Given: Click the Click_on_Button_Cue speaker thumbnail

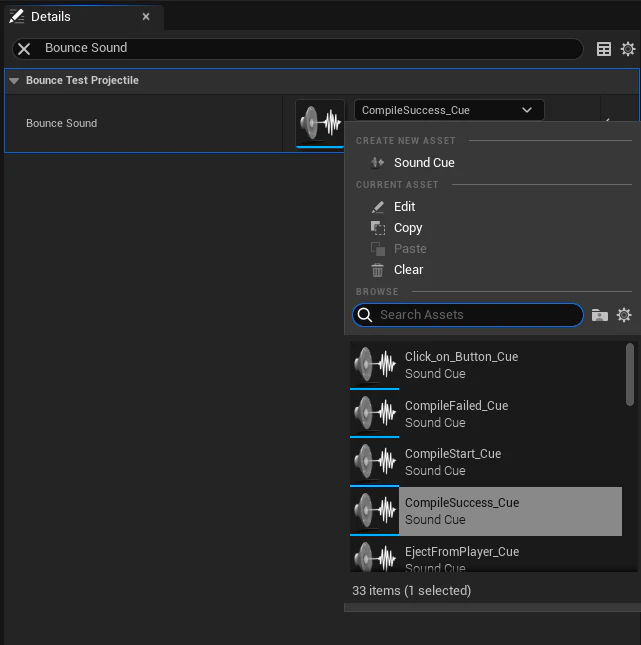Looking at the screenshot, I should coord(374,365).
